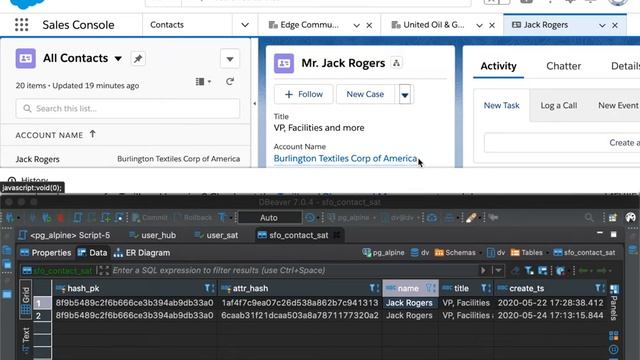The width and height of the screenshot is (640, 360).
Task: Click the filter icon on create_ts column
Action: (x=599, y=288)
